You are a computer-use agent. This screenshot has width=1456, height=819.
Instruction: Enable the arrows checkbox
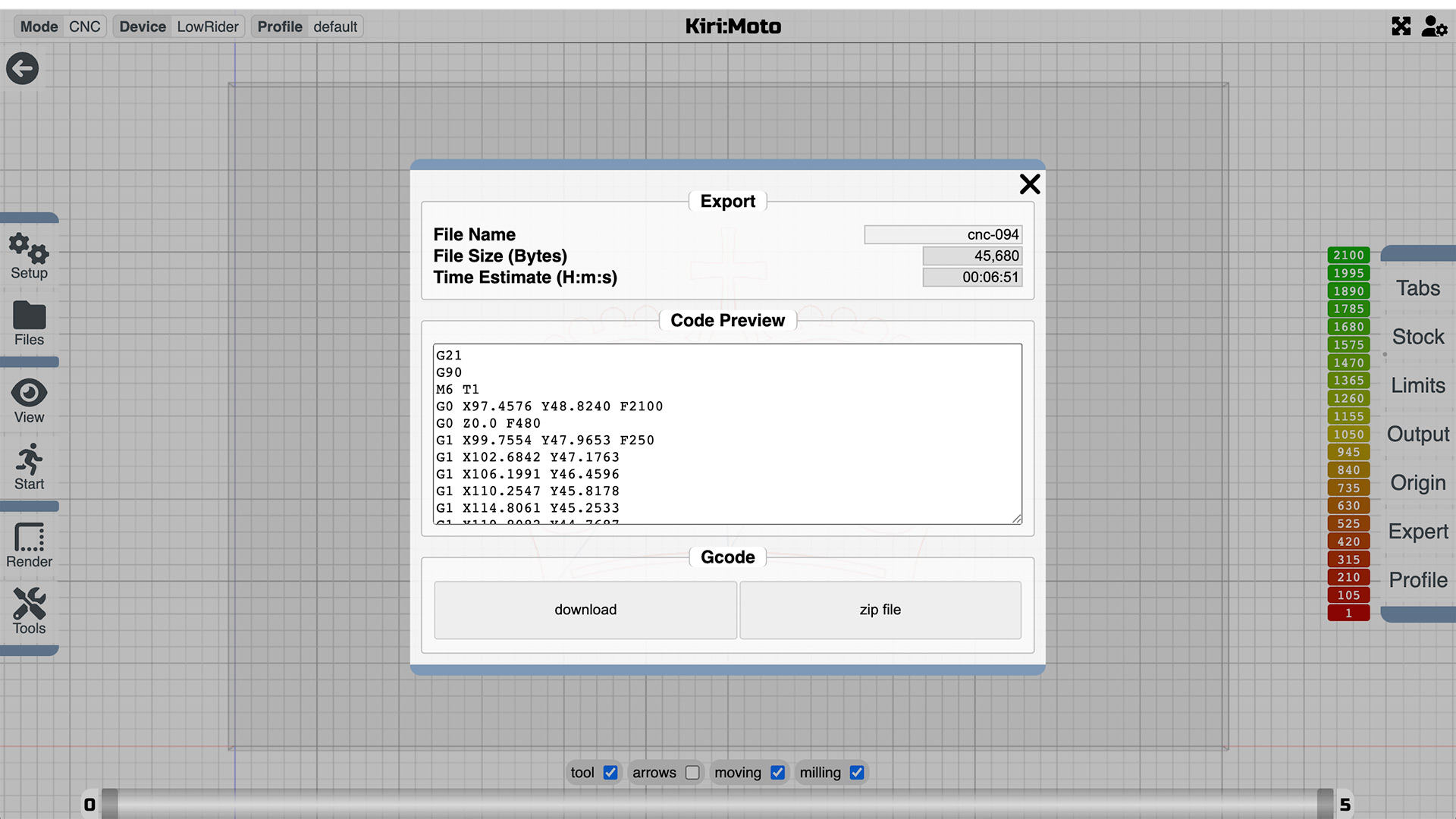pos(692,773)
